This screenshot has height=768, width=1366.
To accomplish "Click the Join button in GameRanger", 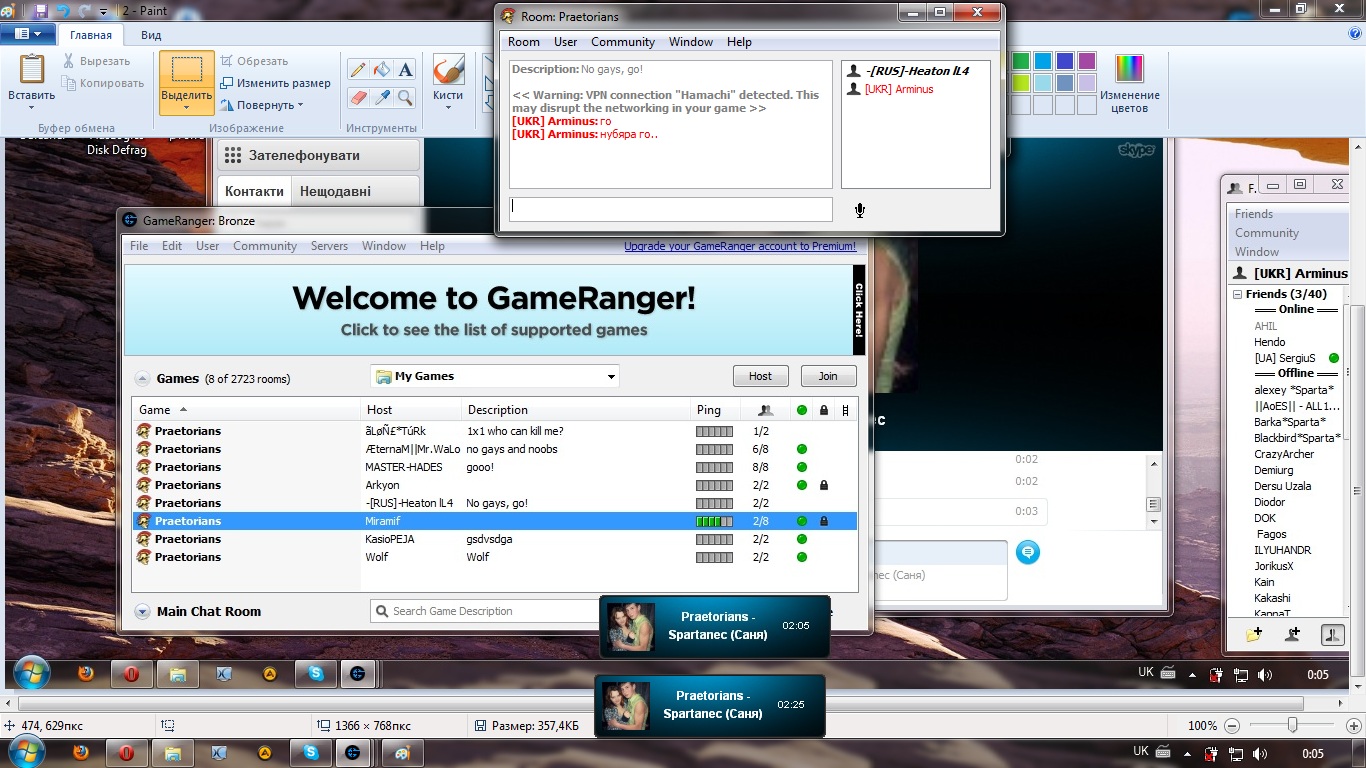I will point(828,376).
